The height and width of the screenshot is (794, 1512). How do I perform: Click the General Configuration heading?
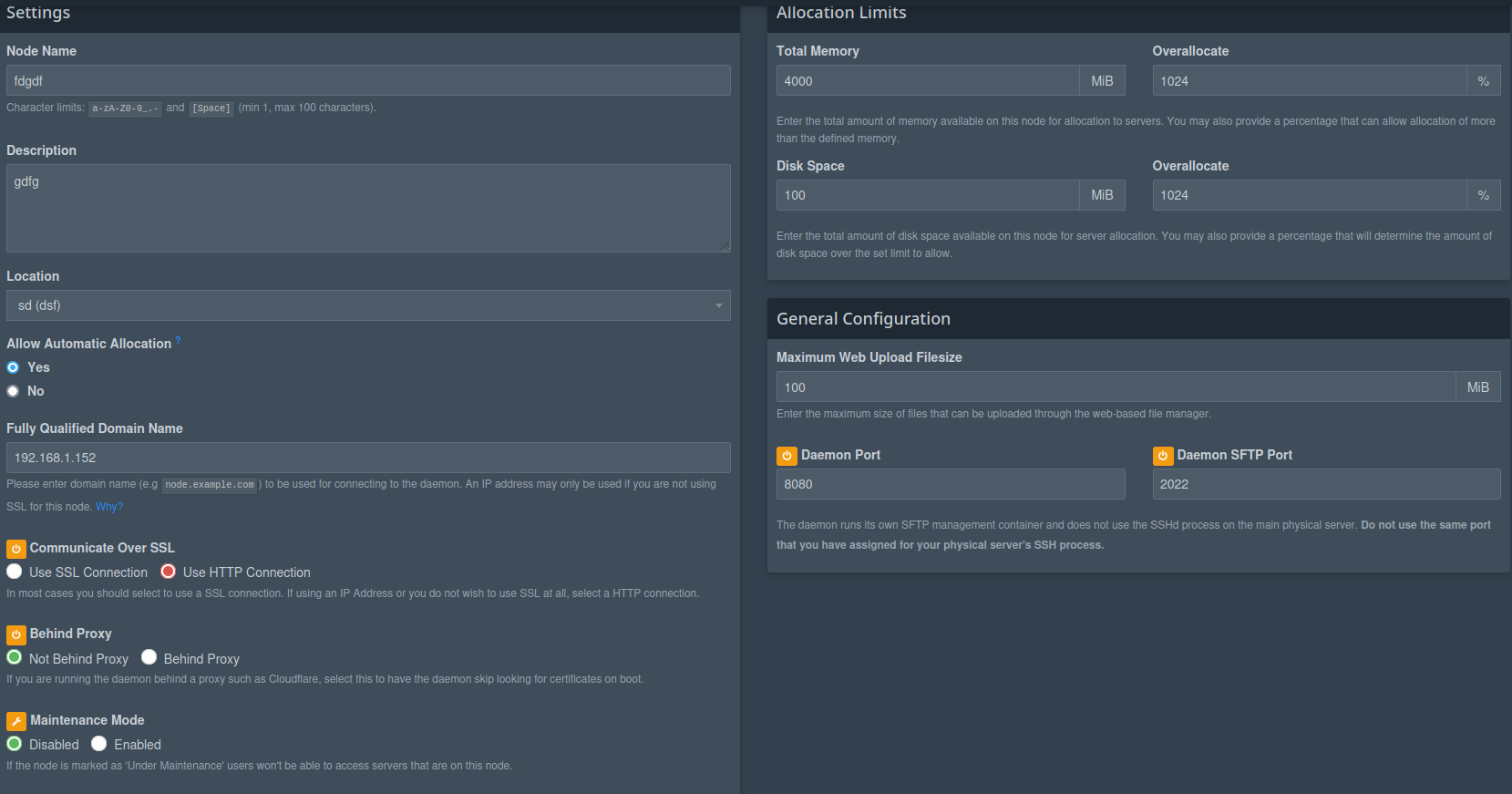coord(863,319)
